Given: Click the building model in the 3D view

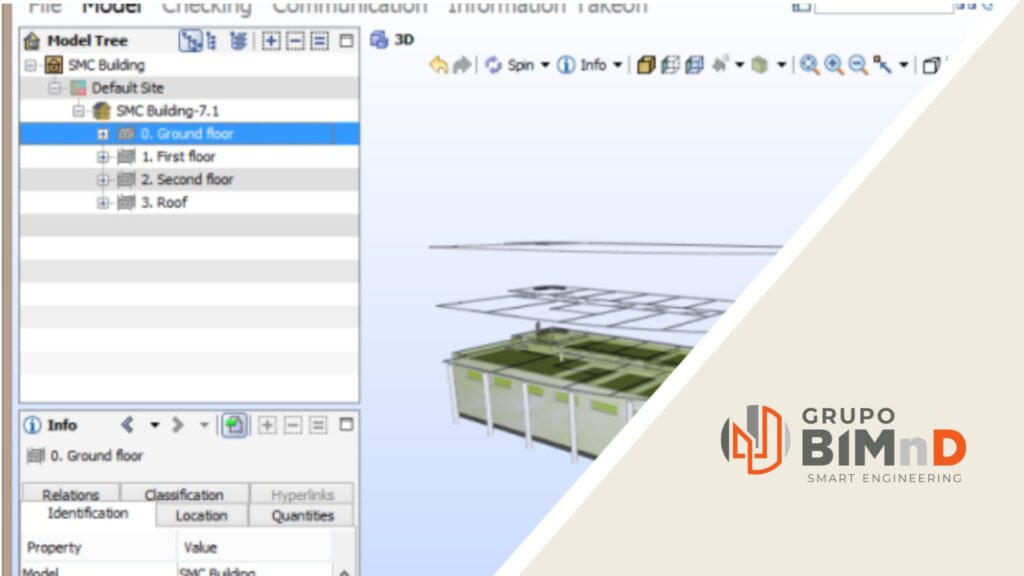Looking at the screenshot, I should (560, 380).
